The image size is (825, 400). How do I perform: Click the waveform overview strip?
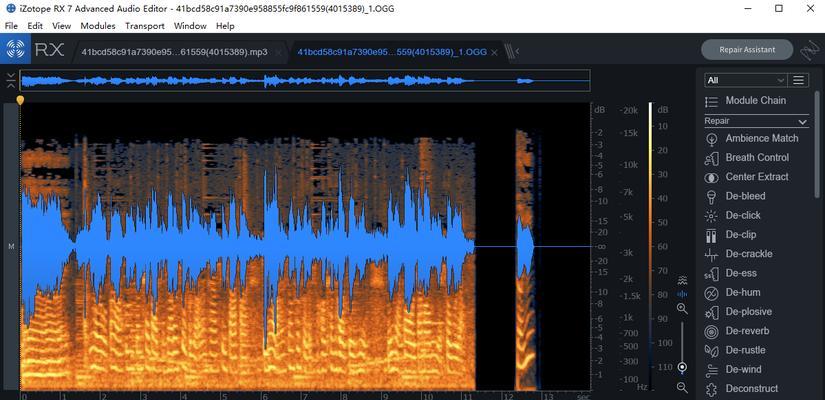[x=305, y=81]
